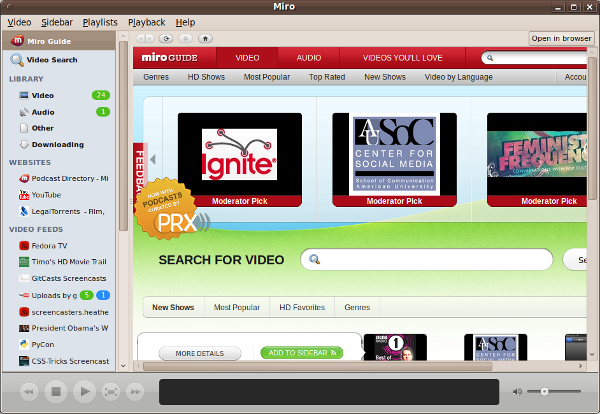Switch to the AUDIO guide tab
The width and height of the screenshot is (600, 414).
coord(309,58)
